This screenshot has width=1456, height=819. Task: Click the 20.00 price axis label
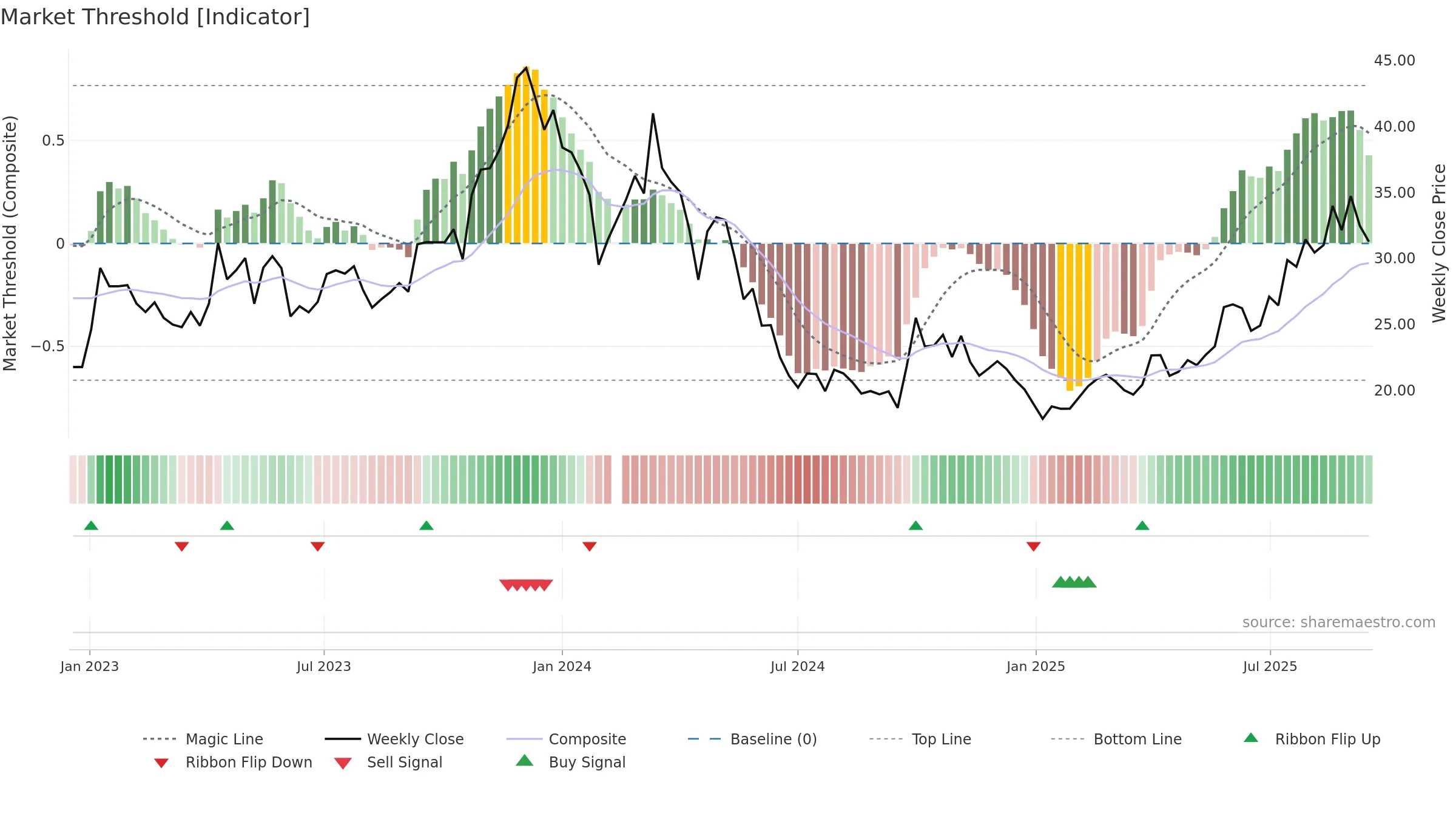1395,391
